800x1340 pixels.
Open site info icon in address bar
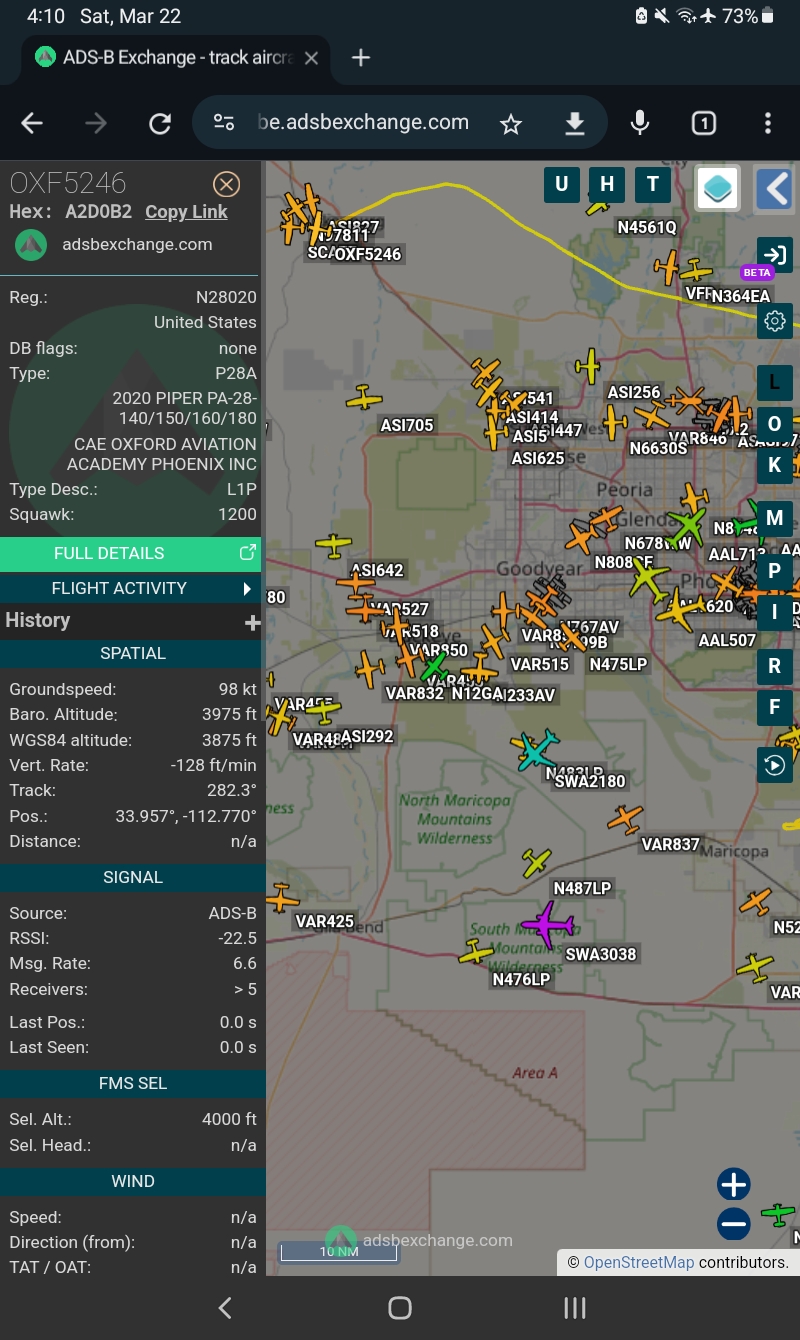point(224,123)
